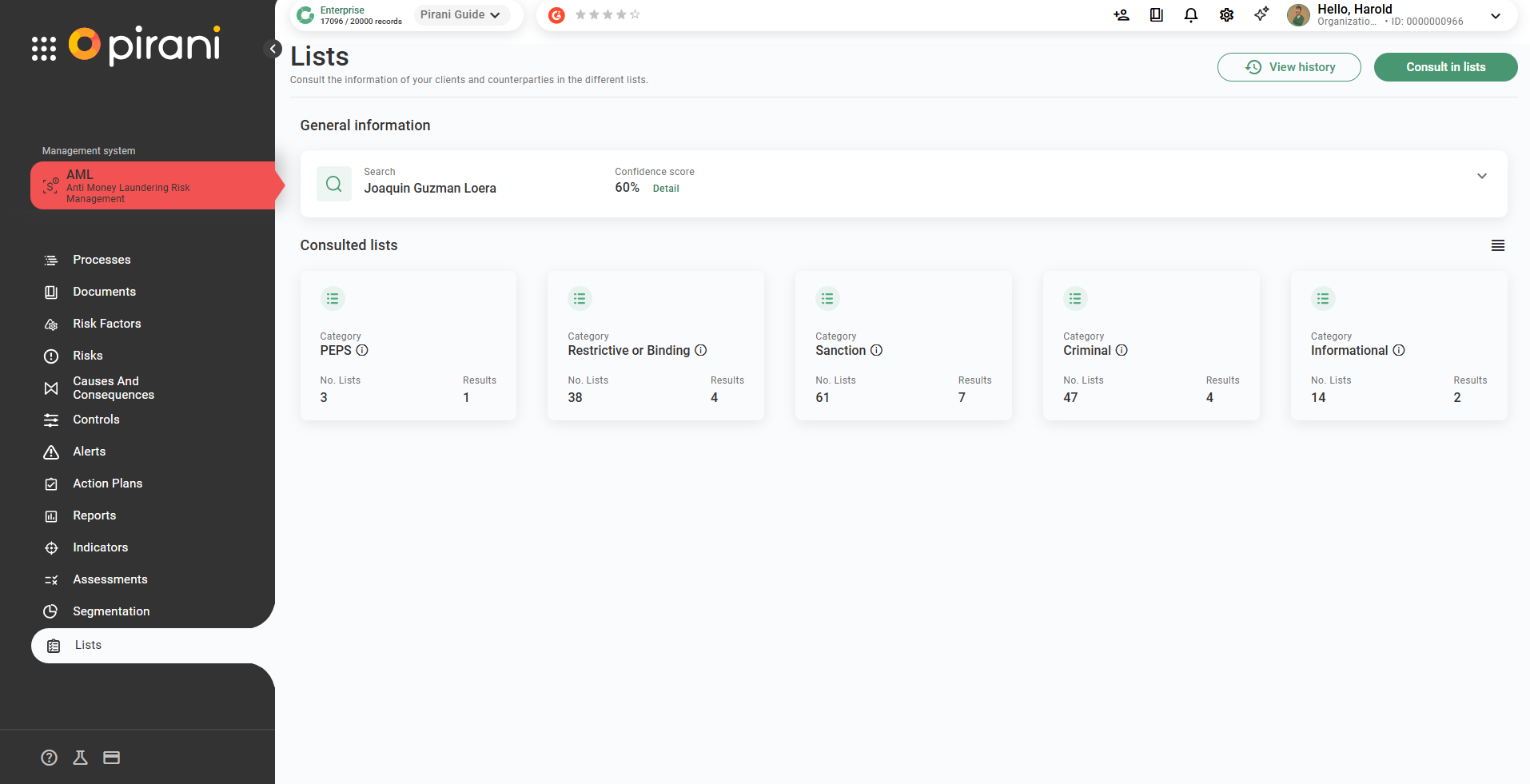Click the View history button

pos(1289,67)
